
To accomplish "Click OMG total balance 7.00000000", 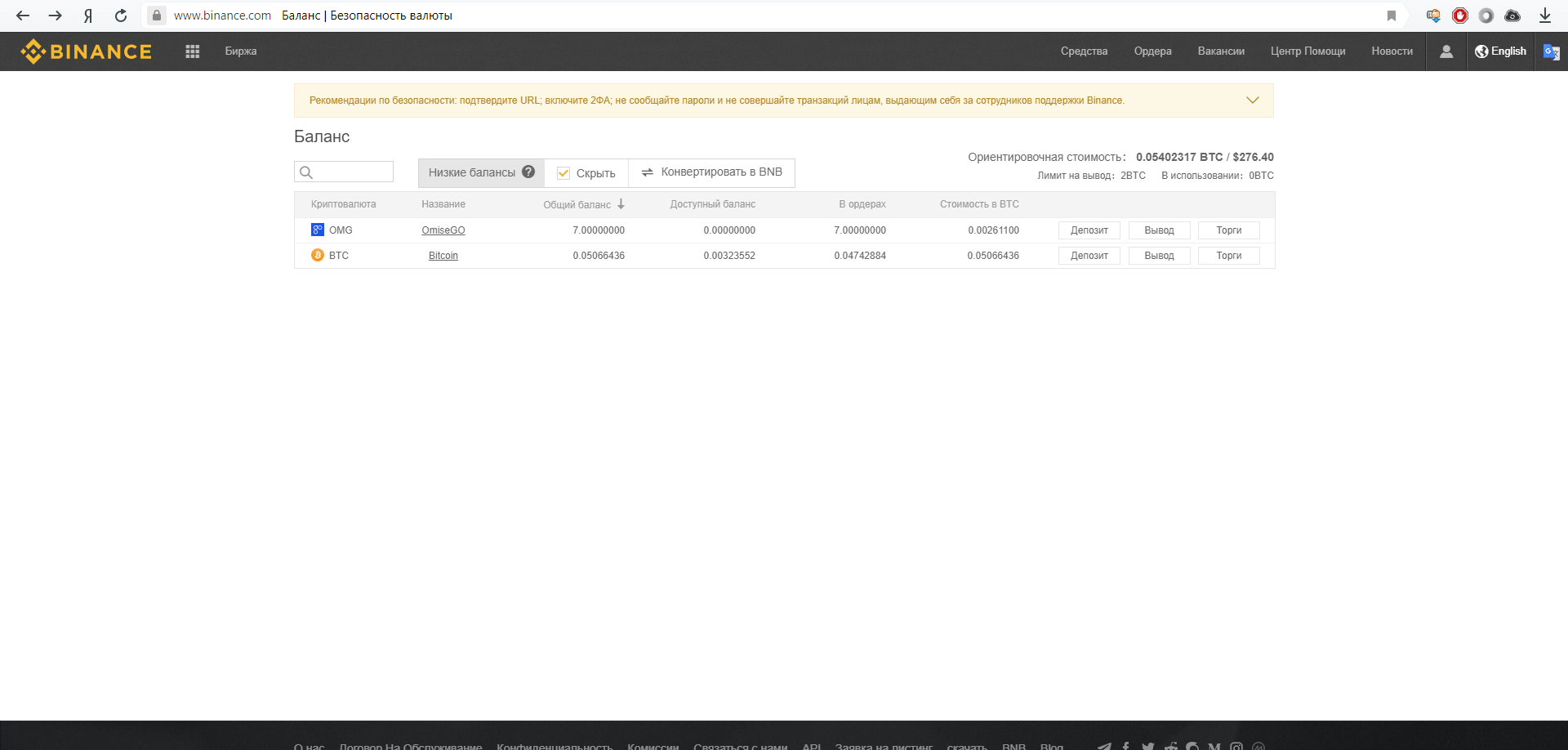I will 599,230.
